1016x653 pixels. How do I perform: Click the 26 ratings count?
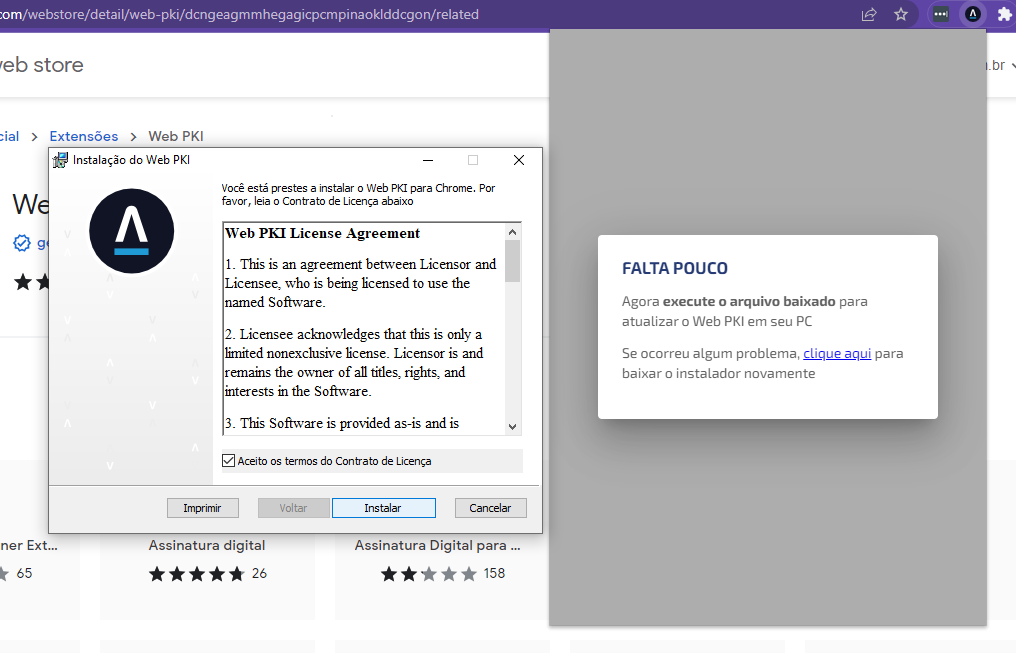coord(259,573)
